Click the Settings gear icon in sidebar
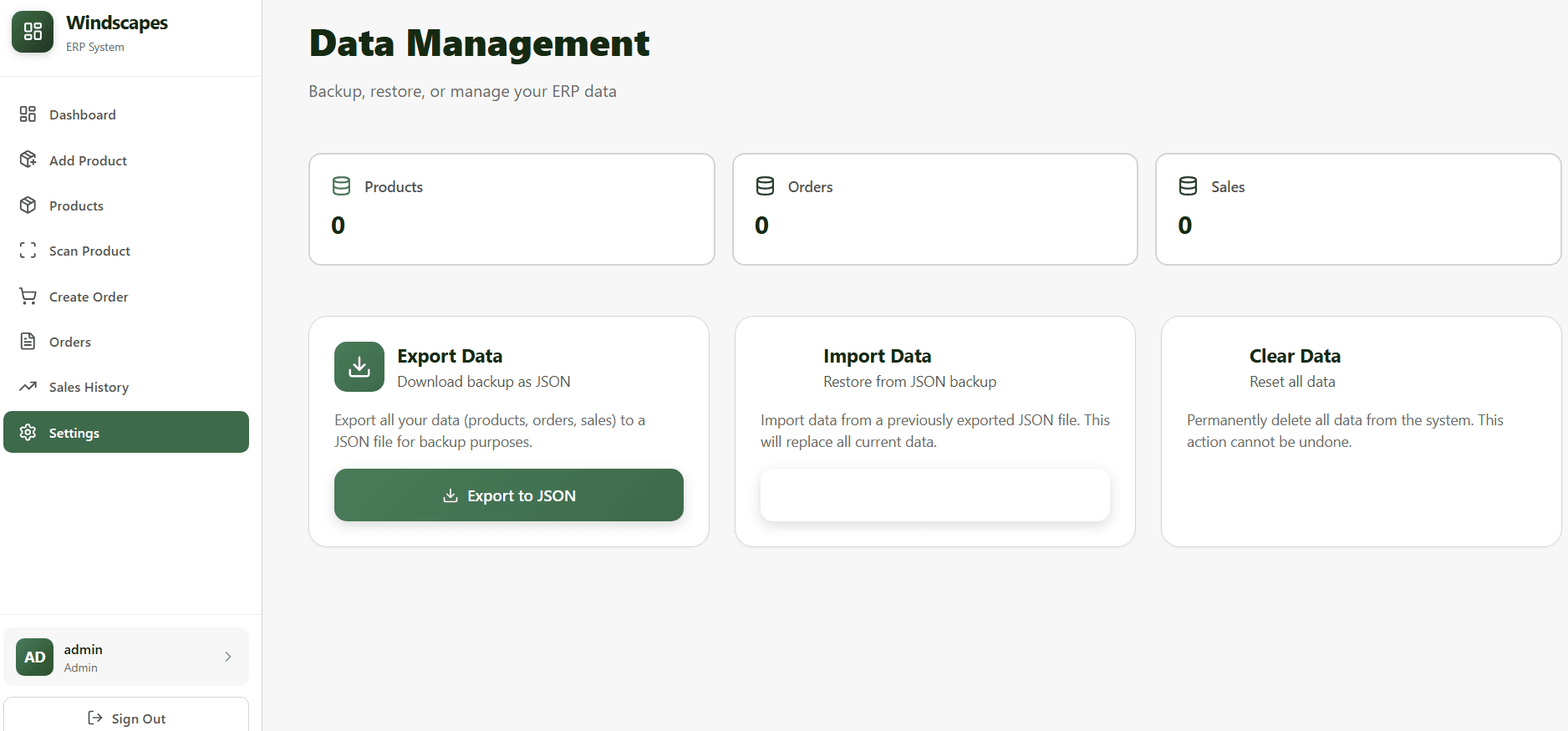This screenshot has height=731, width=1568. click(28, 433)
